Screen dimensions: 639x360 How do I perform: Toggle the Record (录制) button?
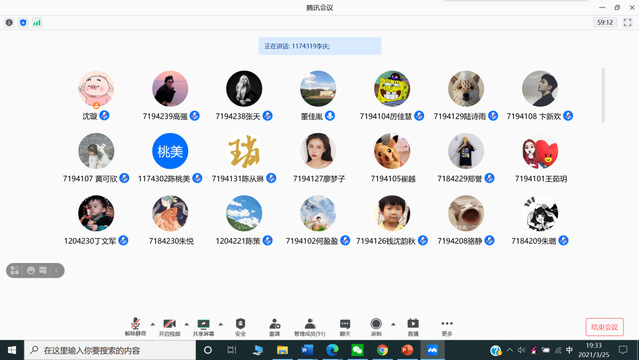pyautogui.click(x=376, y=327)
